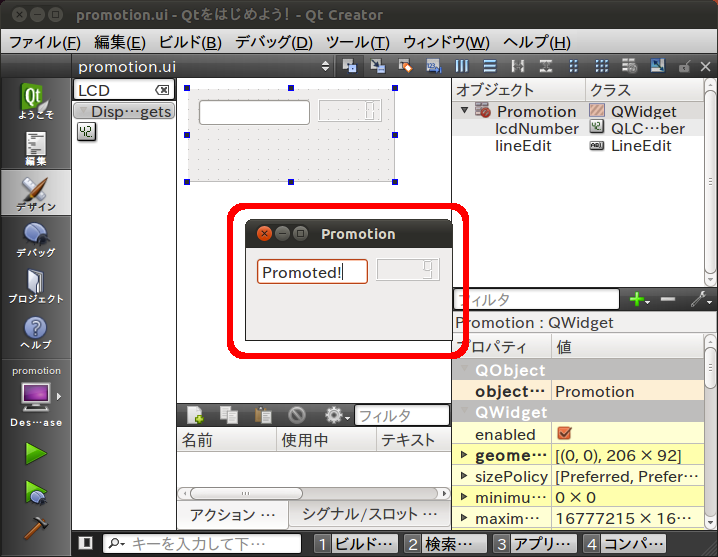The height and width of the screenshot is (557, 718).
Task: Open the ビルド(B) menu
Action: (x=190, y=42)
